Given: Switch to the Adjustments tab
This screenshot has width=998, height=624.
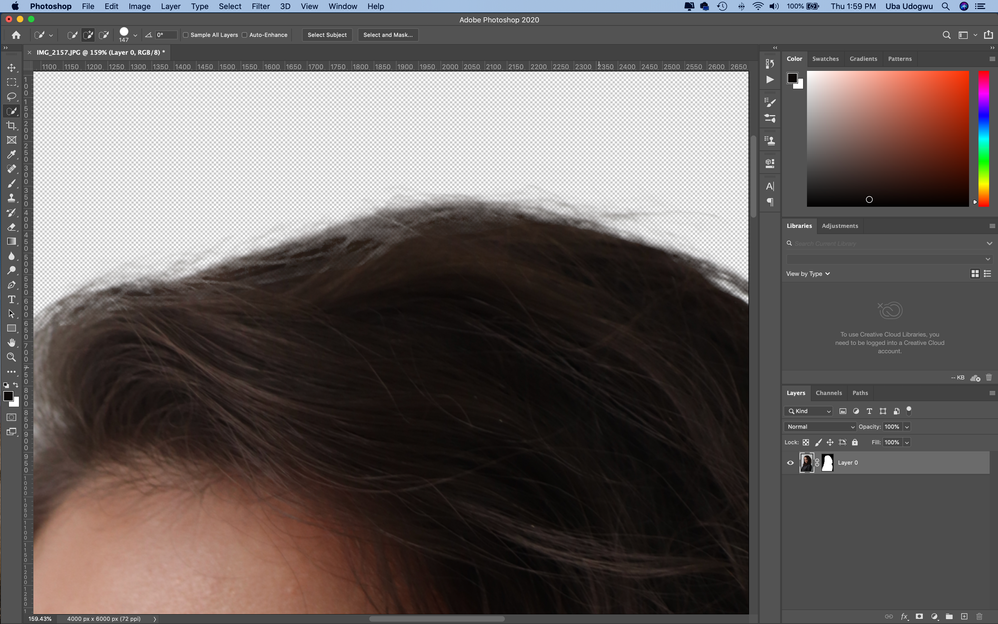Looking at the screenshot, I should click(x=840, y=226).
